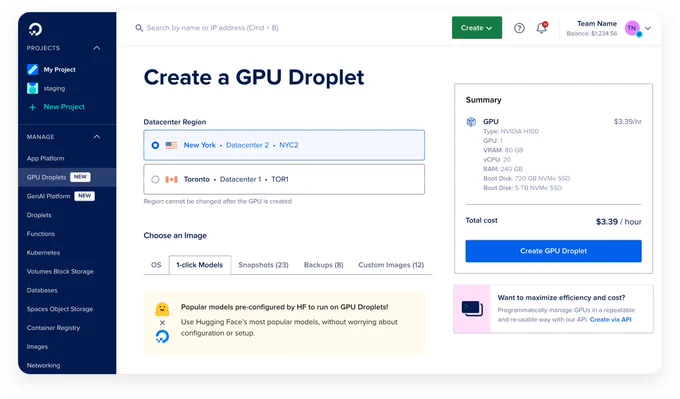Click the VRAM: 80 GB line
Viewport: 680px width, 399px height.
tap(503, 150)
